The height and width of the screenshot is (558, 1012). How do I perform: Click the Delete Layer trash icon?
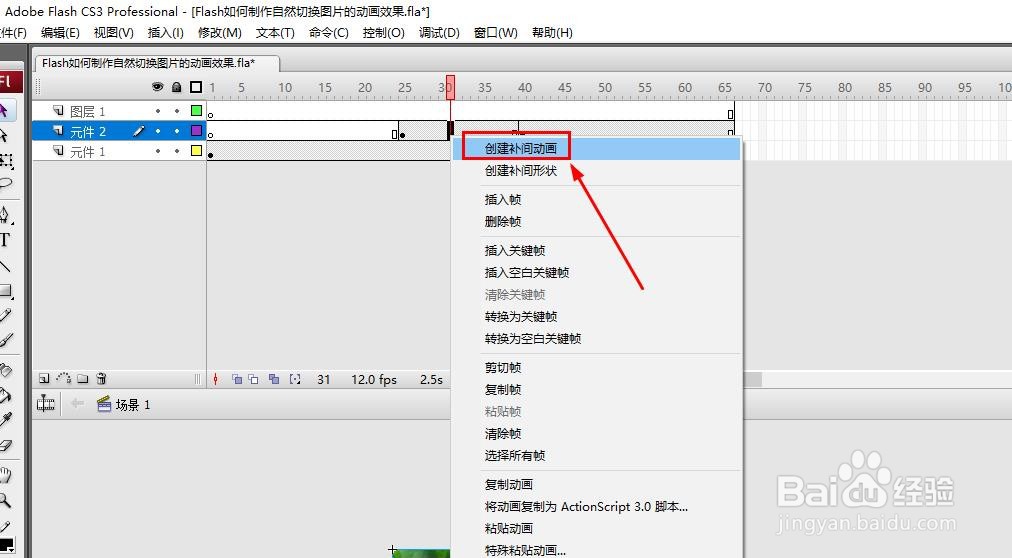pos(101,379)
